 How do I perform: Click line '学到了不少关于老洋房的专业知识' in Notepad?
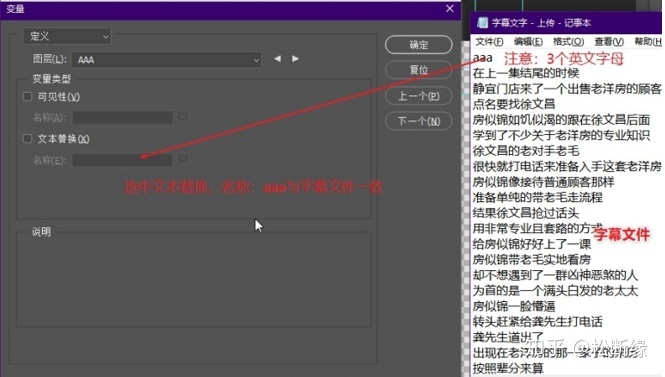(562, 135)
